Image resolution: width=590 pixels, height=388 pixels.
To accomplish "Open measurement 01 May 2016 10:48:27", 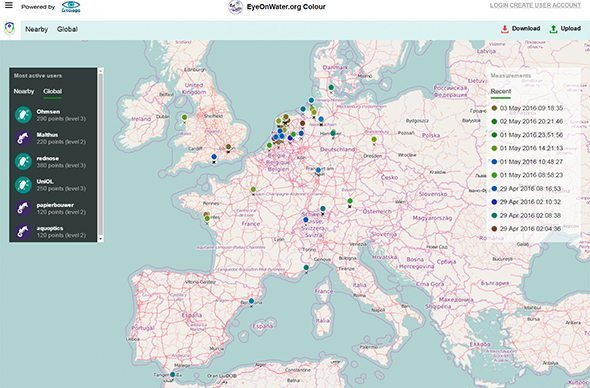I will tap(527, 162).
